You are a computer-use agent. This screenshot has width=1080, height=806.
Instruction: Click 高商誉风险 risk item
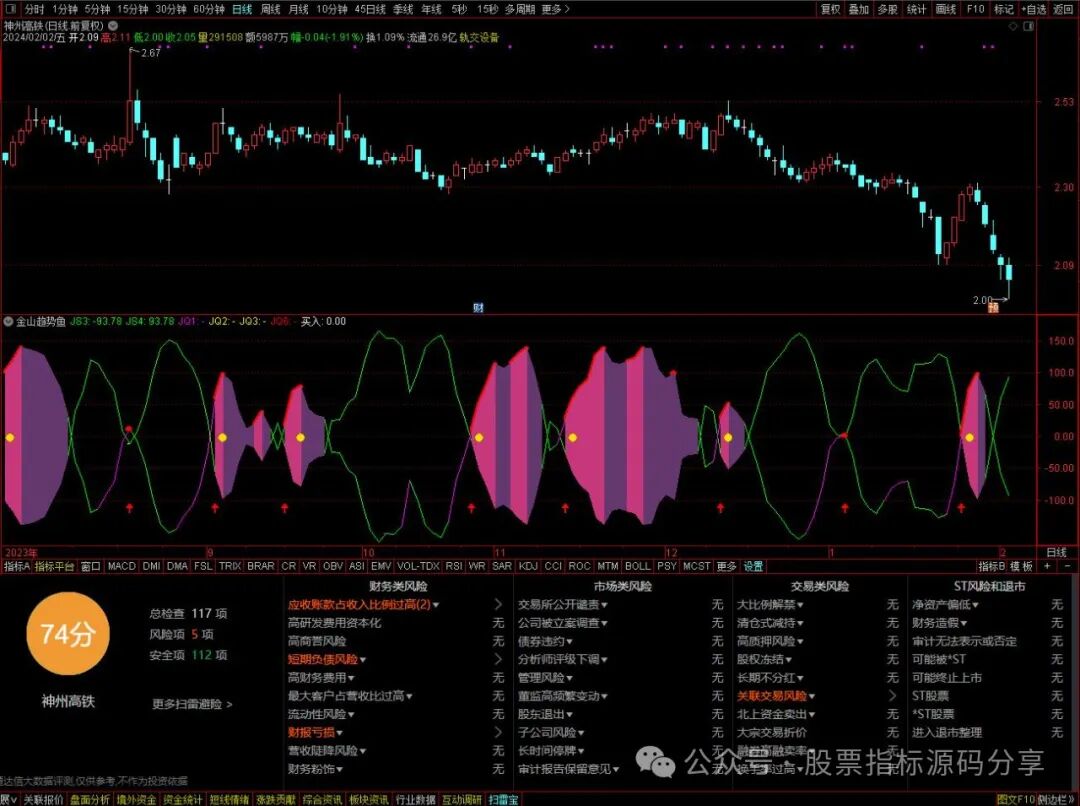click(317, 641)
